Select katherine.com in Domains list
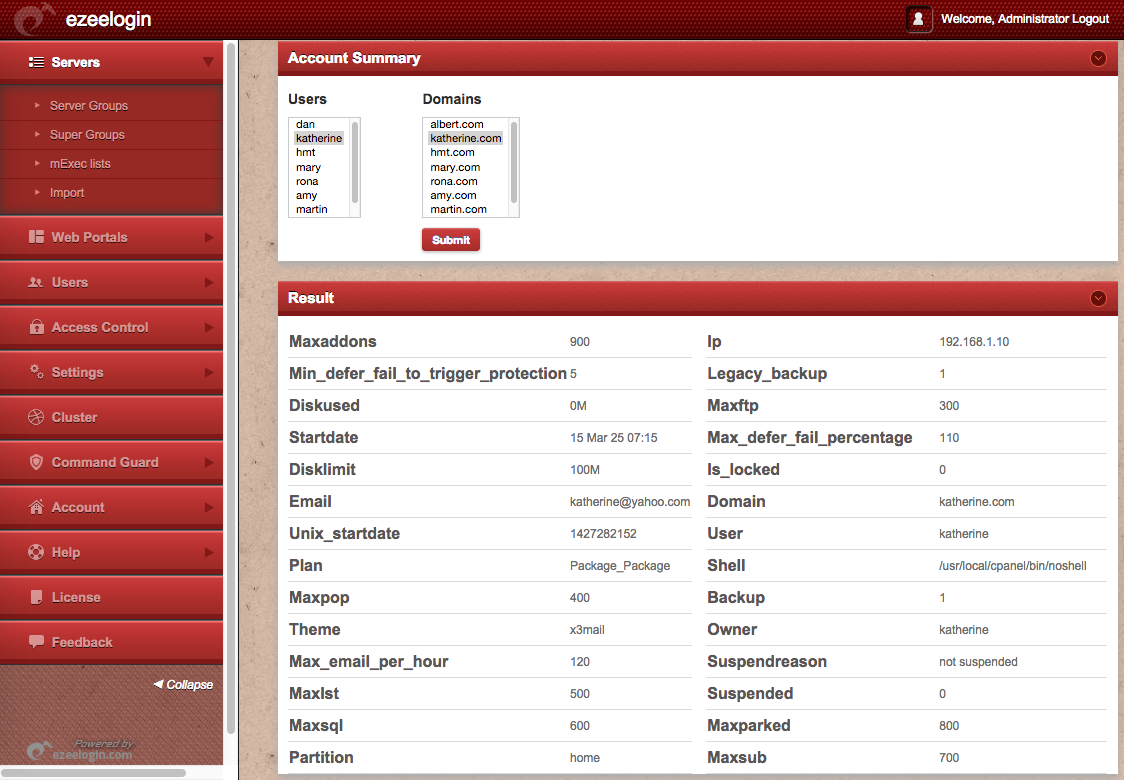The width and height of the screenshot is (1124, 780). [466, 138]
